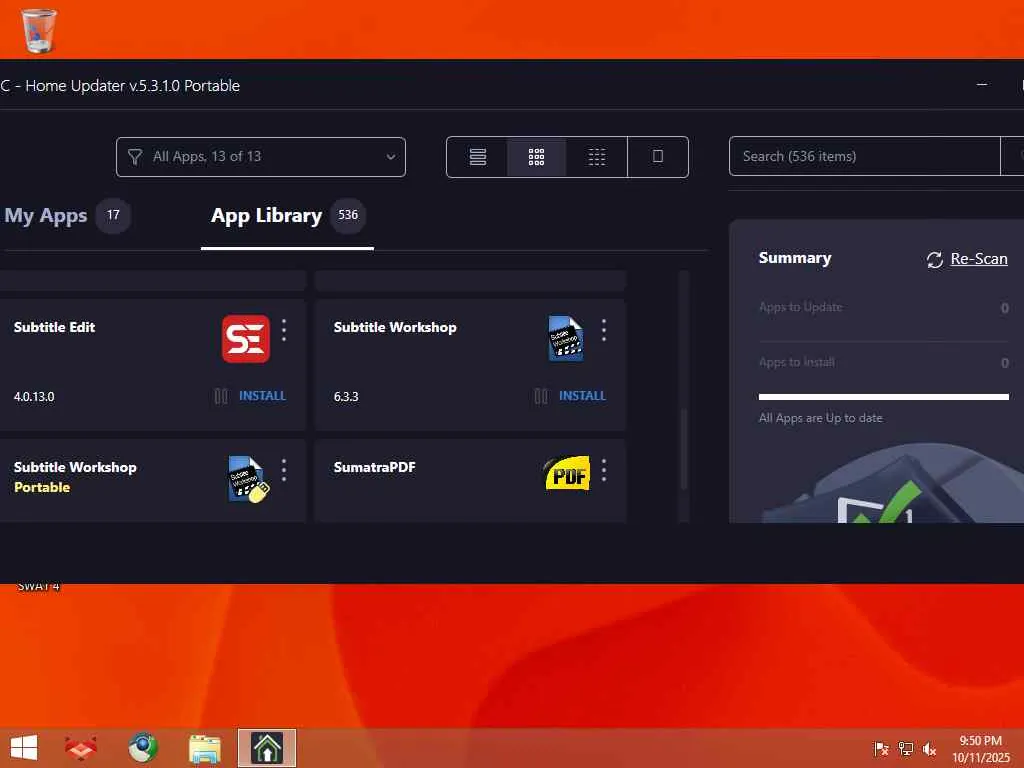Toggle the single panel view icon
This screenshot has width=1024, height=768.
(658, 157)
